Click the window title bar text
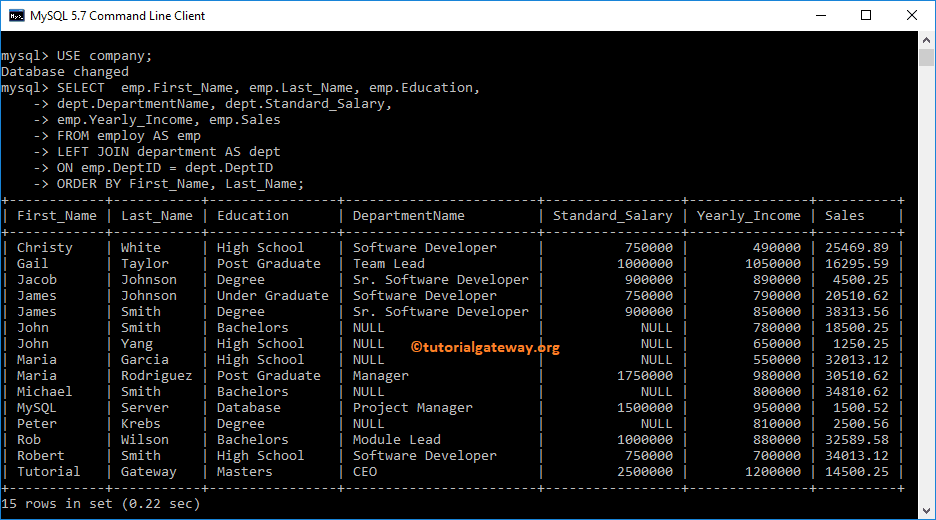This screenshot has width=936, height=520. click(117, 16)
